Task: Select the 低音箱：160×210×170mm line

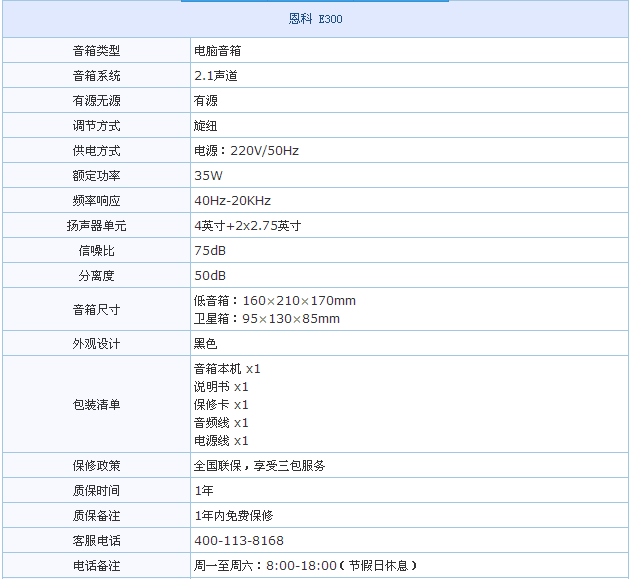Action: 275,301
